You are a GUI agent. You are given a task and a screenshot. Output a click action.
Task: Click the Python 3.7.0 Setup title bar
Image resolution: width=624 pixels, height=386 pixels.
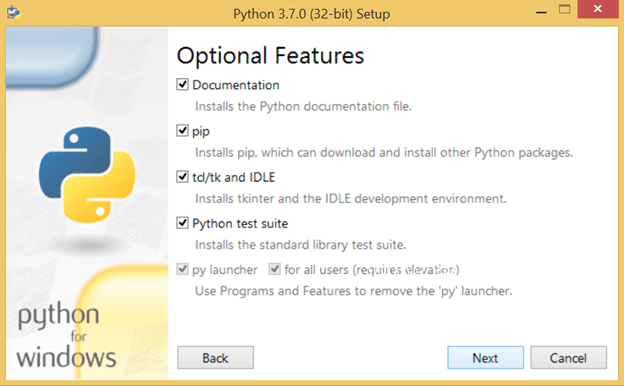point(312,14)
